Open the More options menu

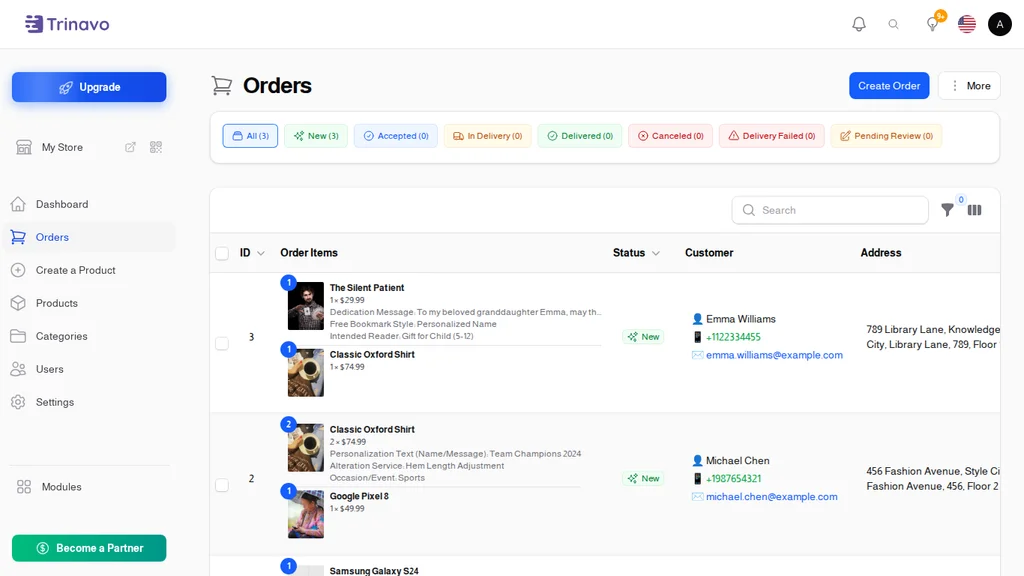pyautogui.click(x=969, y=86)
